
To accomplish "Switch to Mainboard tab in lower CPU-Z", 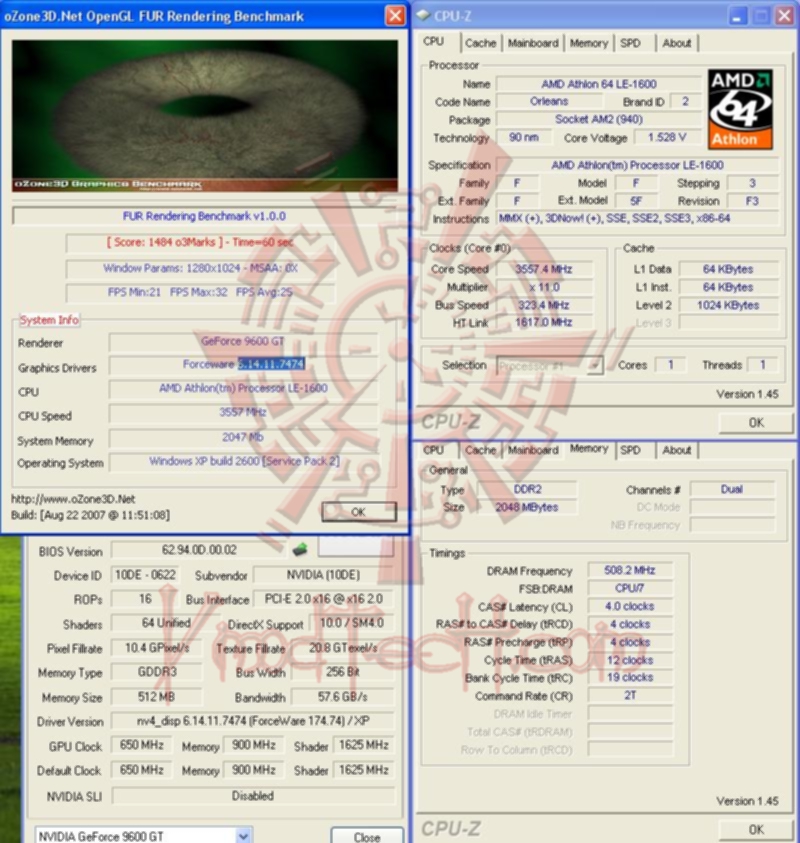I will point(533,450).
